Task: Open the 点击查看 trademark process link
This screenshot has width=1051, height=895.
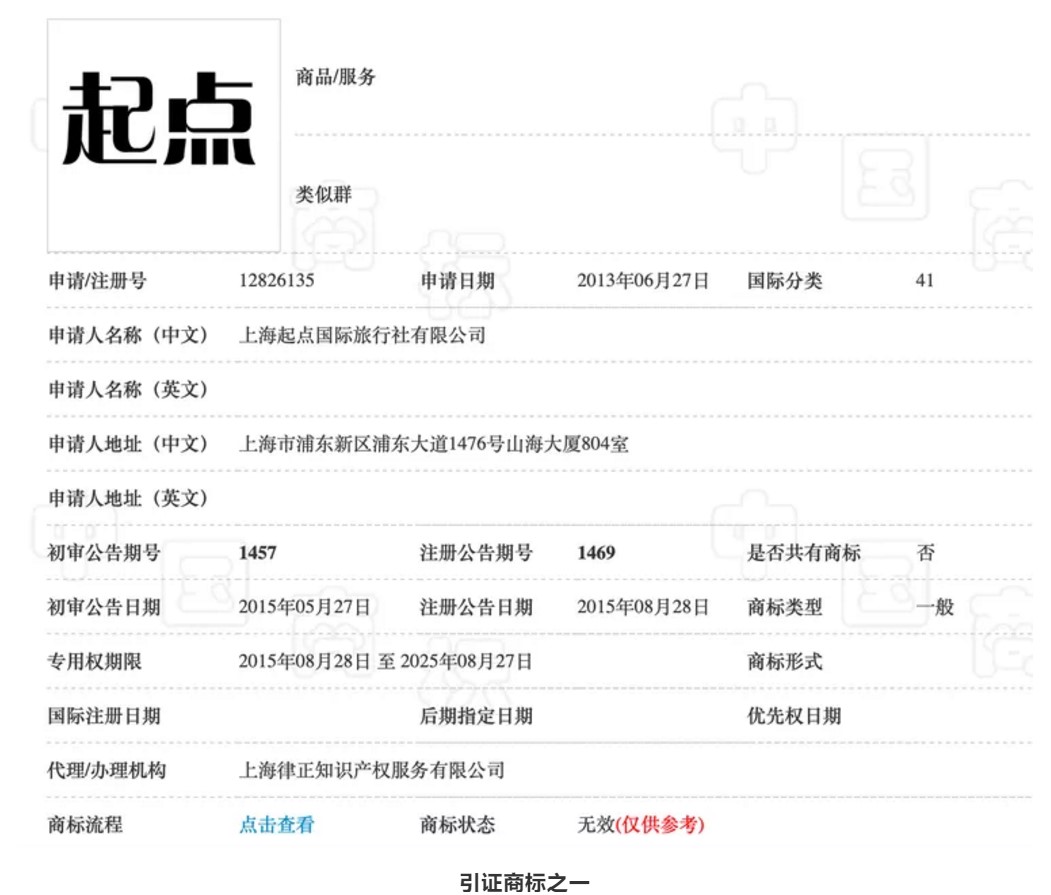Action: coord(277,825)
